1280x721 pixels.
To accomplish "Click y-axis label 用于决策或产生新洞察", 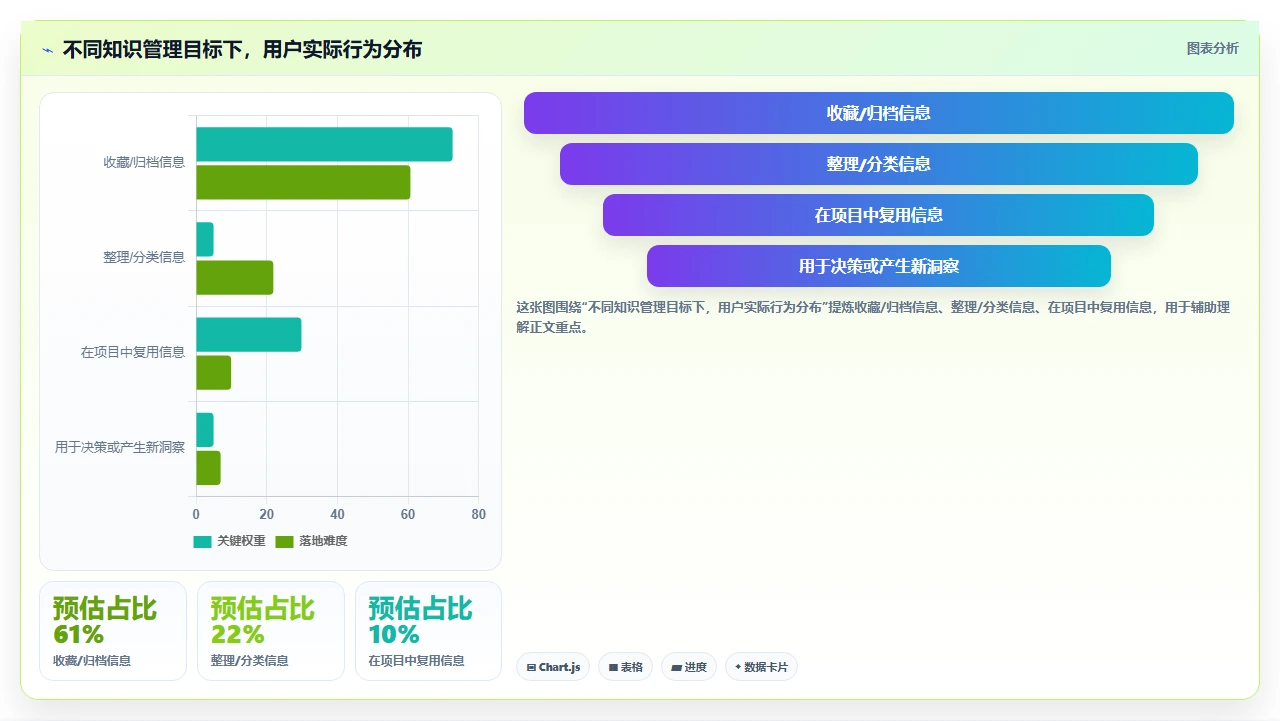I will coord(120,447).
